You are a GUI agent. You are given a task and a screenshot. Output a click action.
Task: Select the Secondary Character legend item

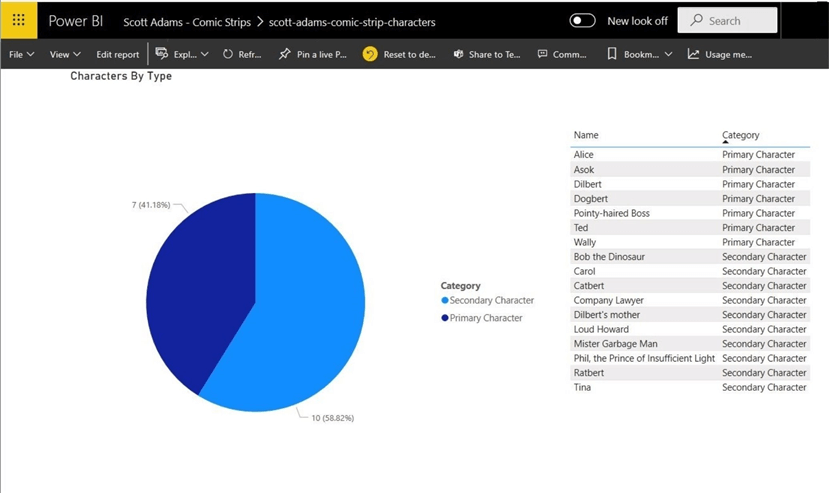point(491,300)
